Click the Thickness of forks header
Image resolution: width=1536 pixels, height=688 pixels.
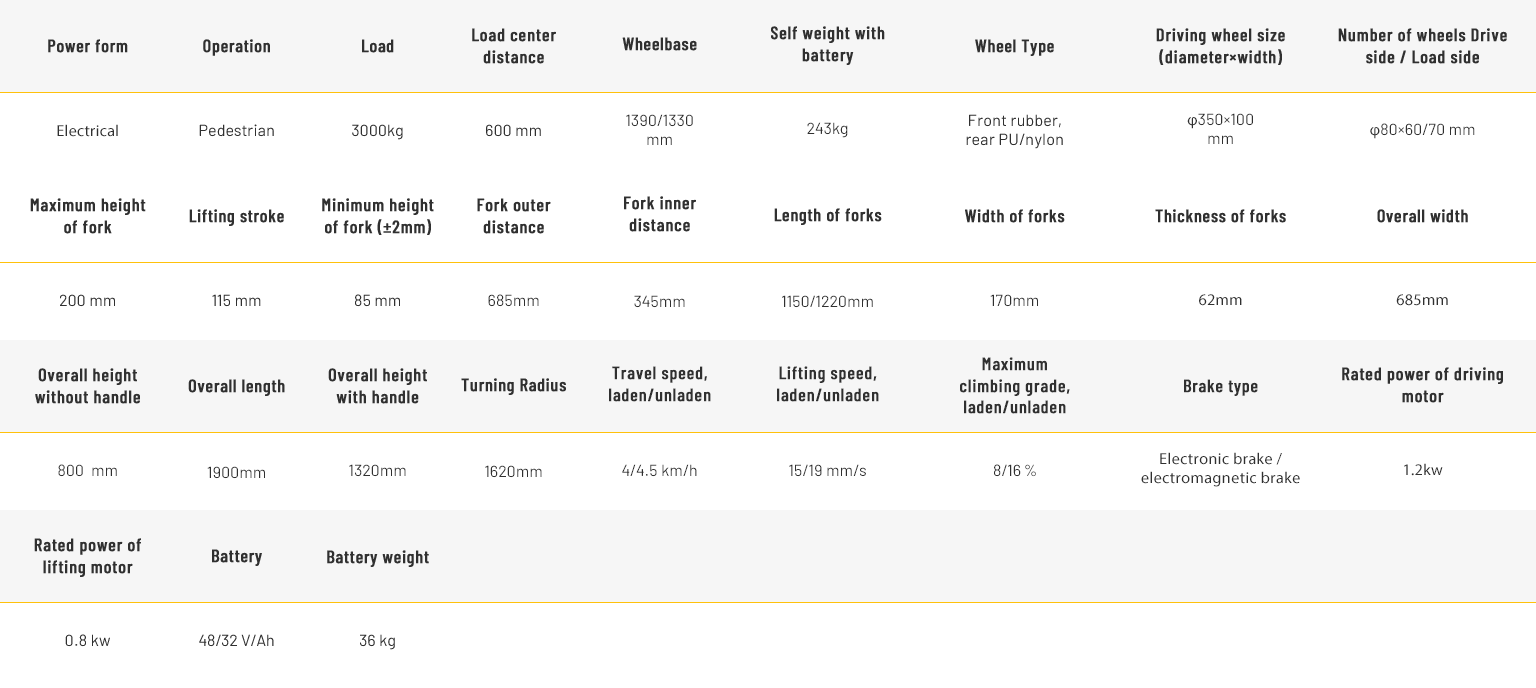pyautogui.click(x=1220, y=216)
